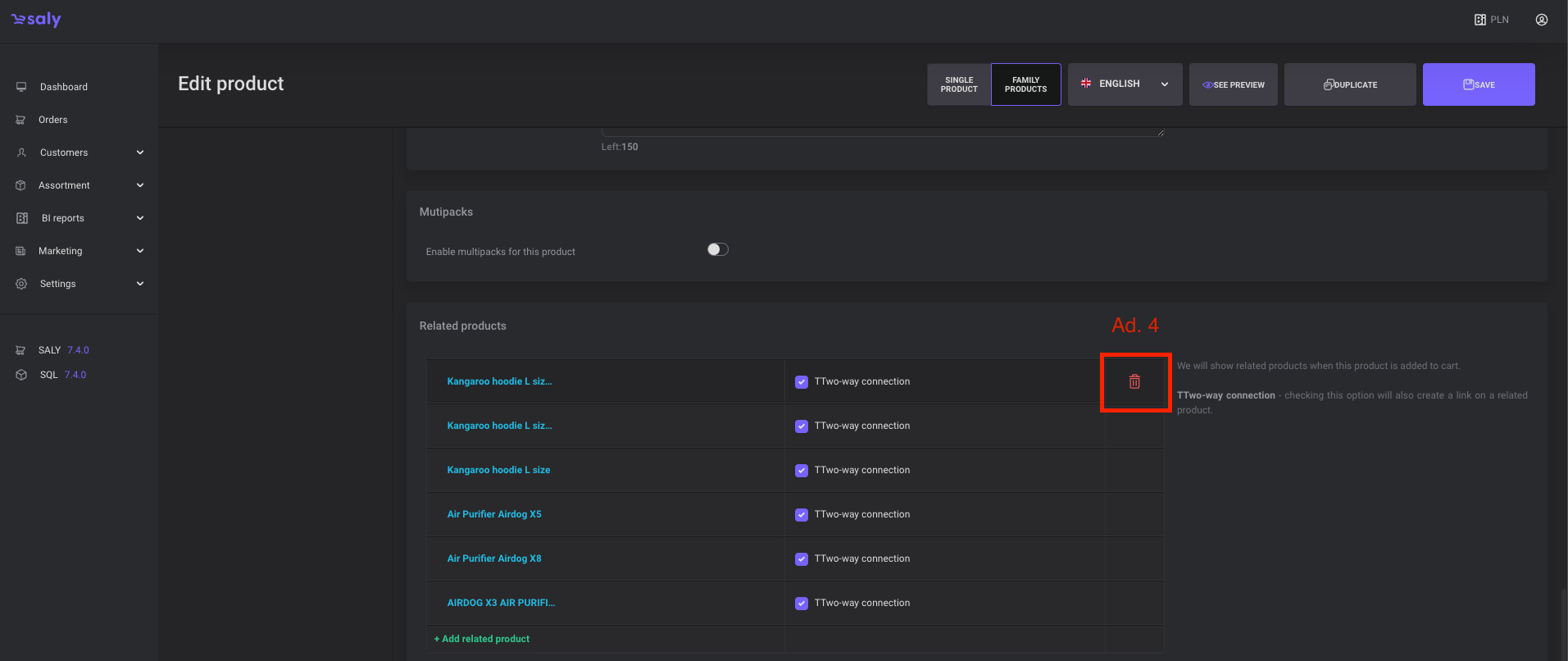Enable multipacks for this product toggle

tap(717, 249)
